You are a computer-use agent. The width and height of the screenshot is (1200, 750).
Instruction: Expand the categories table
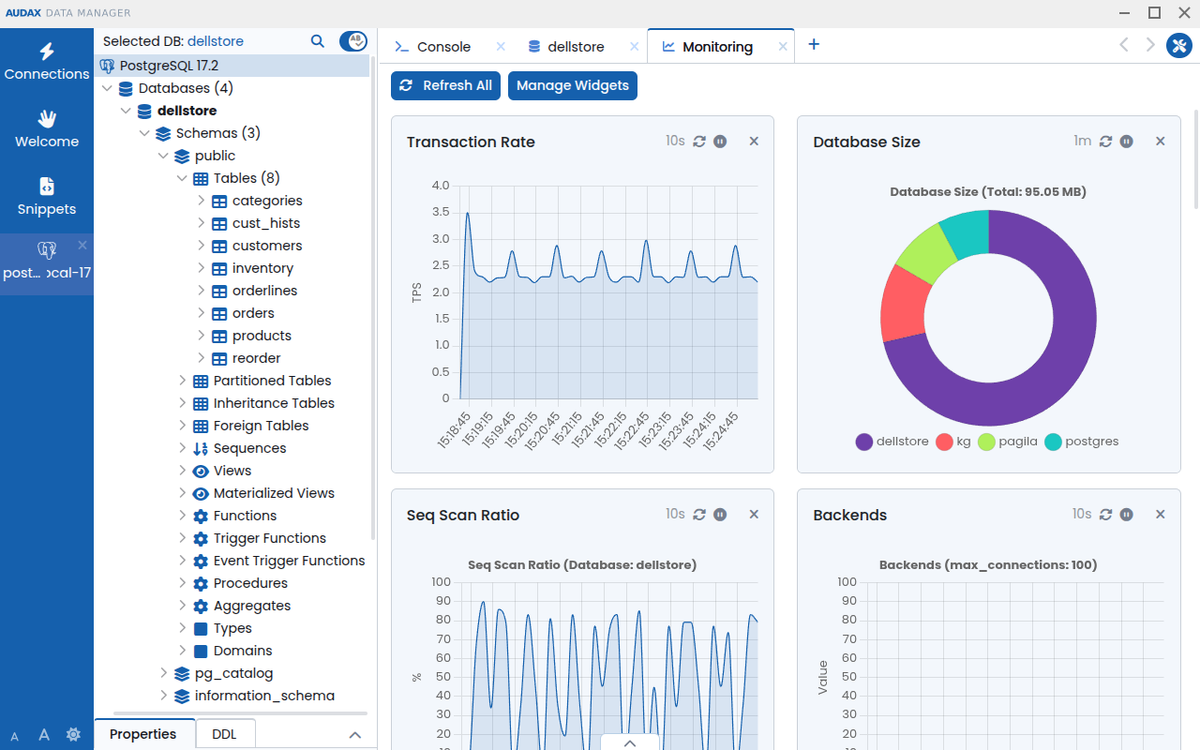pyautogui.click(x=201, y=201)
